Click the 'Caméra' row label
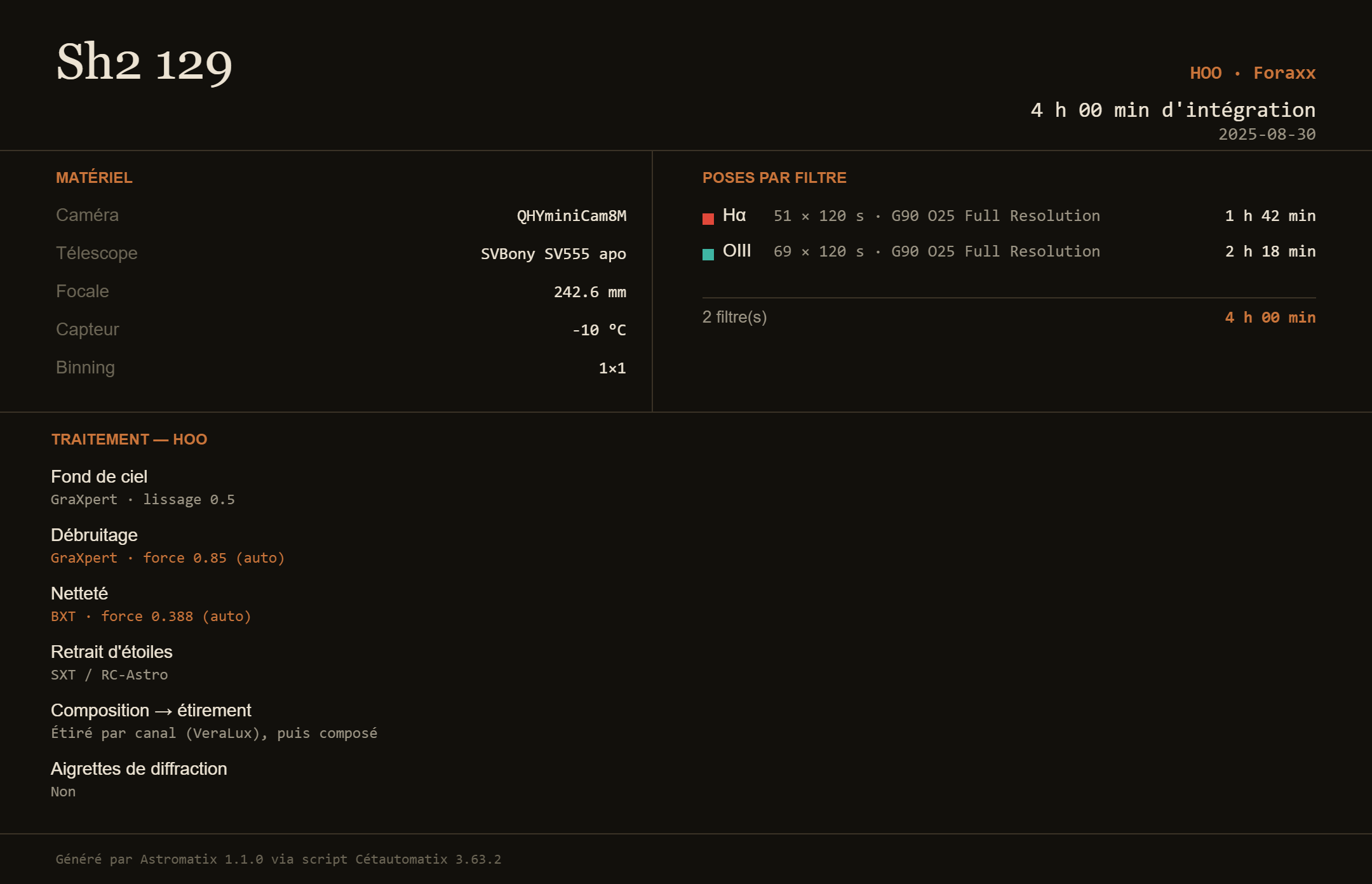 [87, 215]
